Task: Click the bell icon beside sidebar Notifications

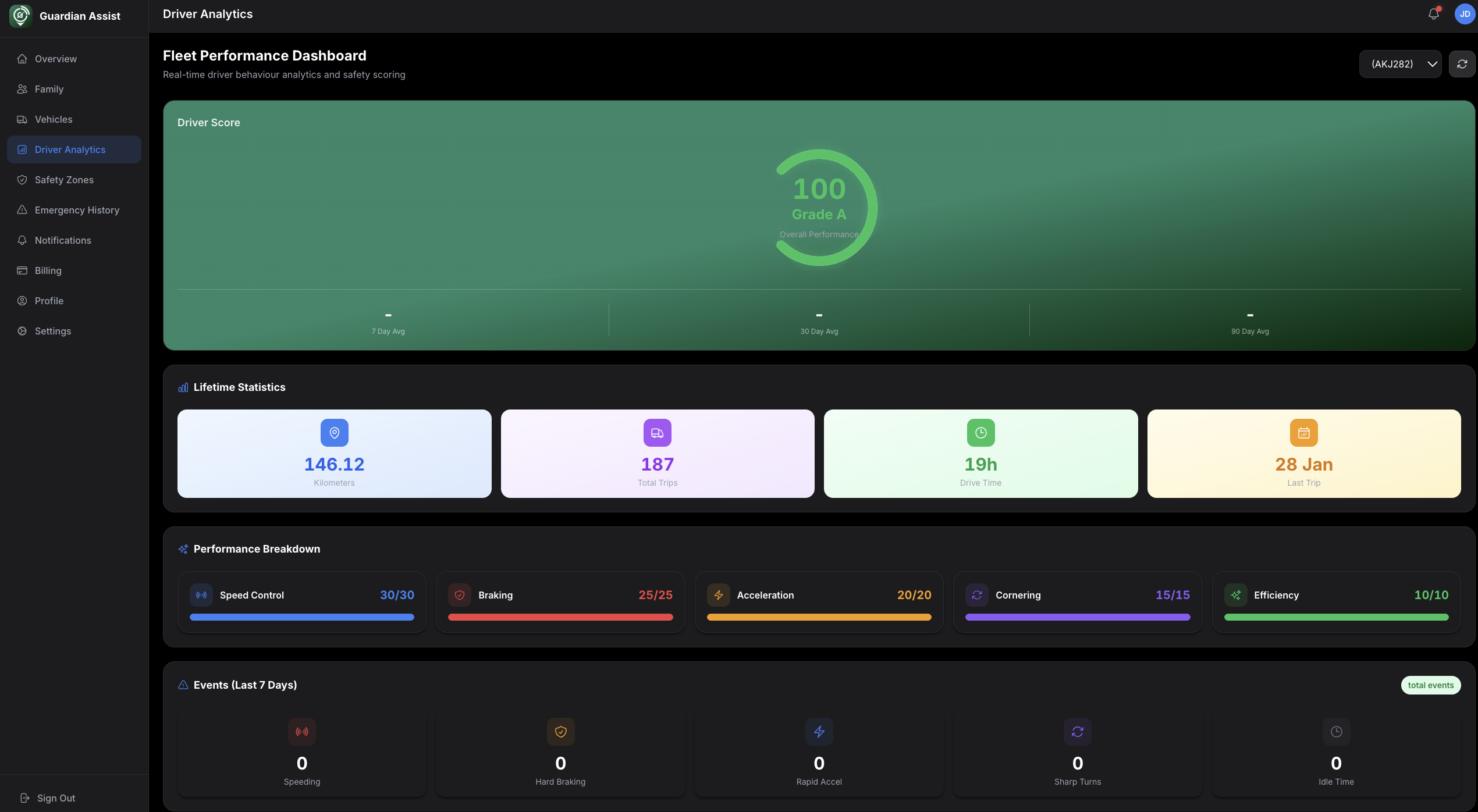Action: pos(22,240)
